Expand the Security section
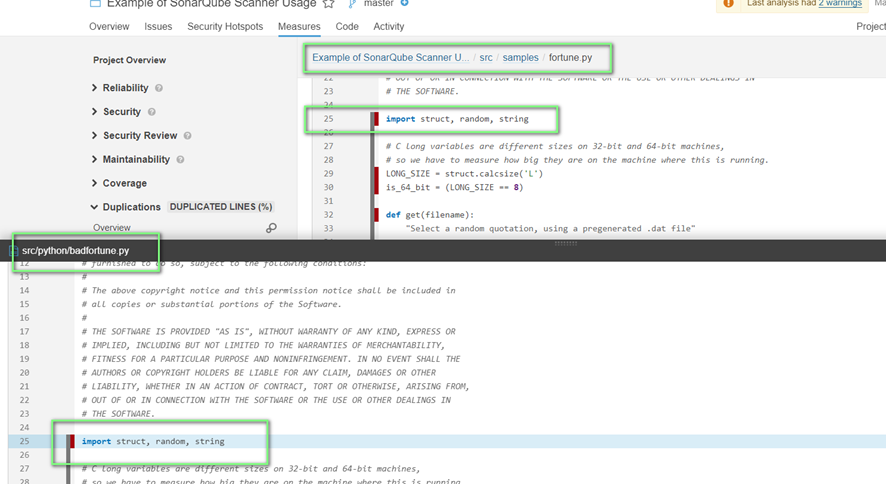 (94, 111)
